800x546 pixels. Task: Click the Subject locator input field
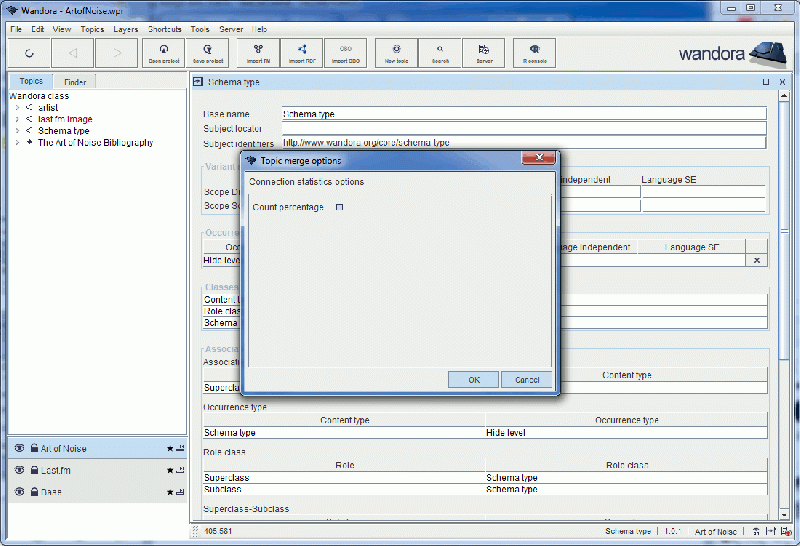523,129
